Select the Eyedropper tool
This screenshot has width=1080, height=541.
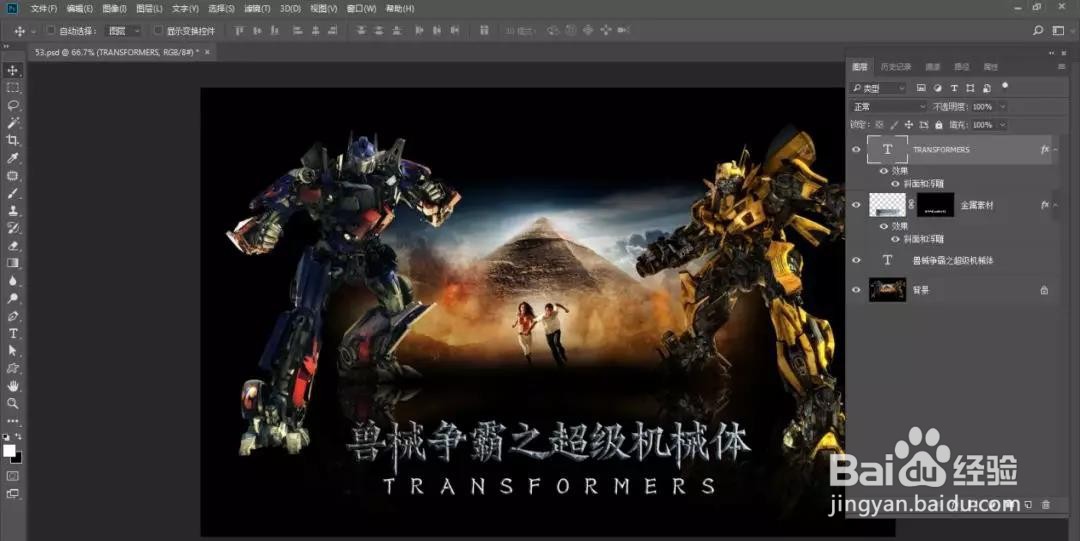12,158
